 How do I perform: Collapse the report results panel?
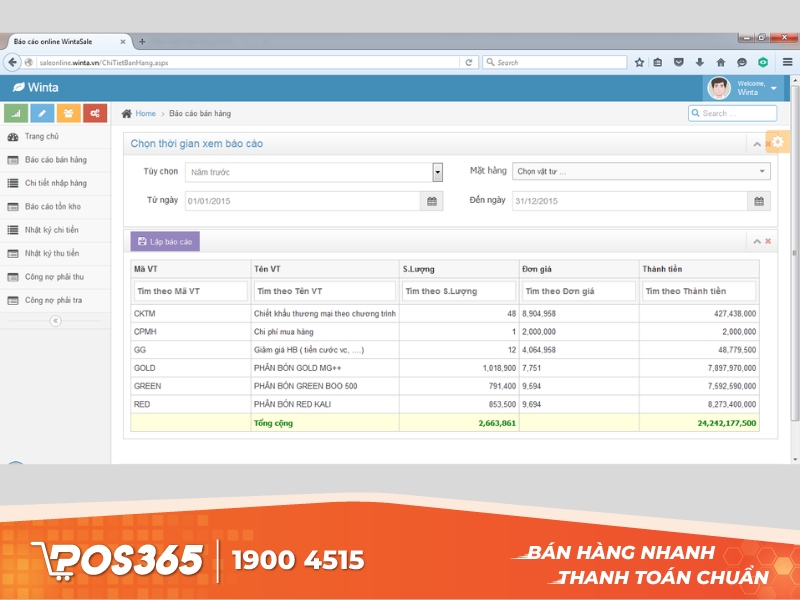click(x=757, y=241)
